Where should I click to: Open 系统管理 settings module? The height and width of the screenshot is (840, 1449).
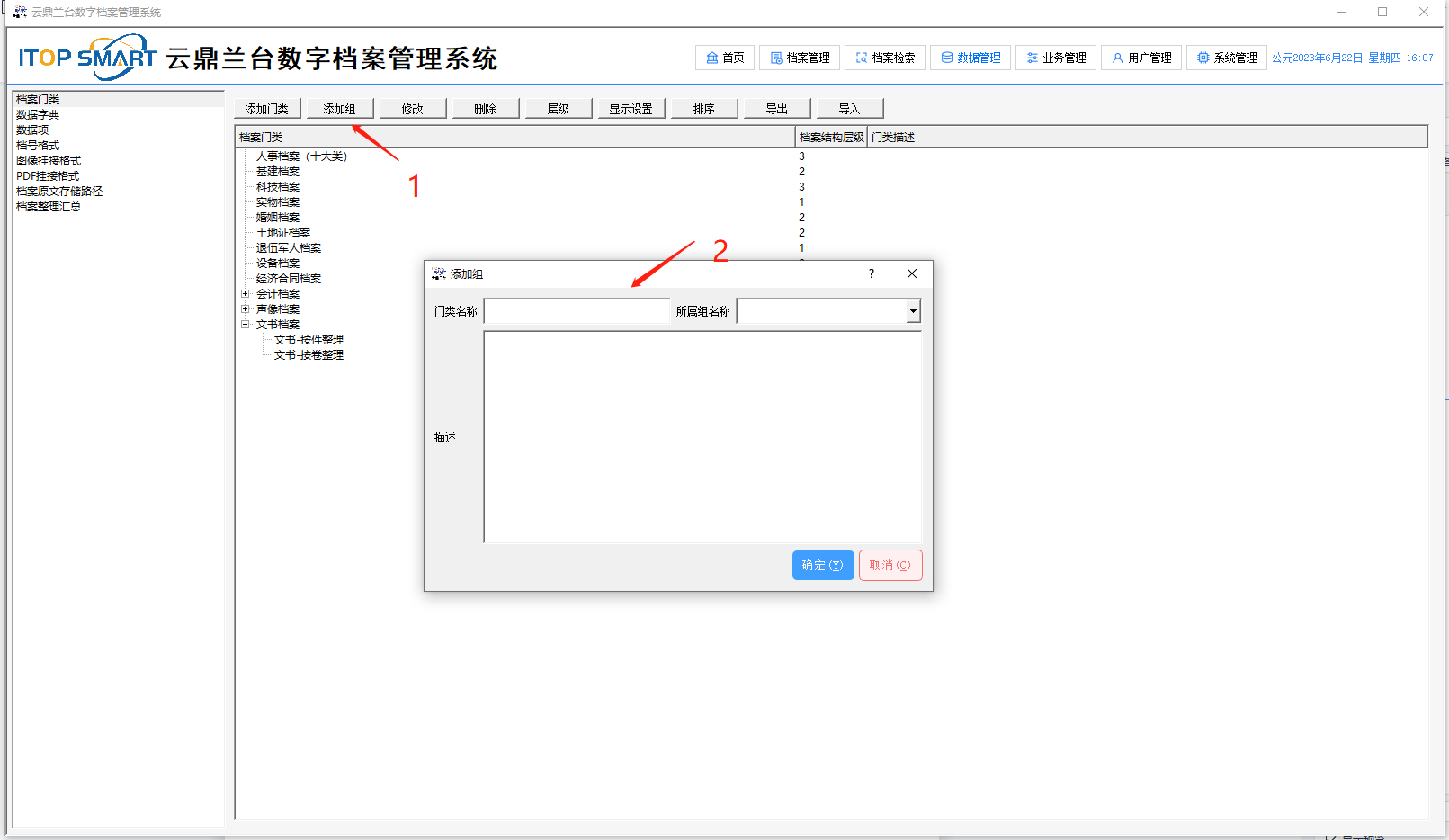[x=1226, y=58]
